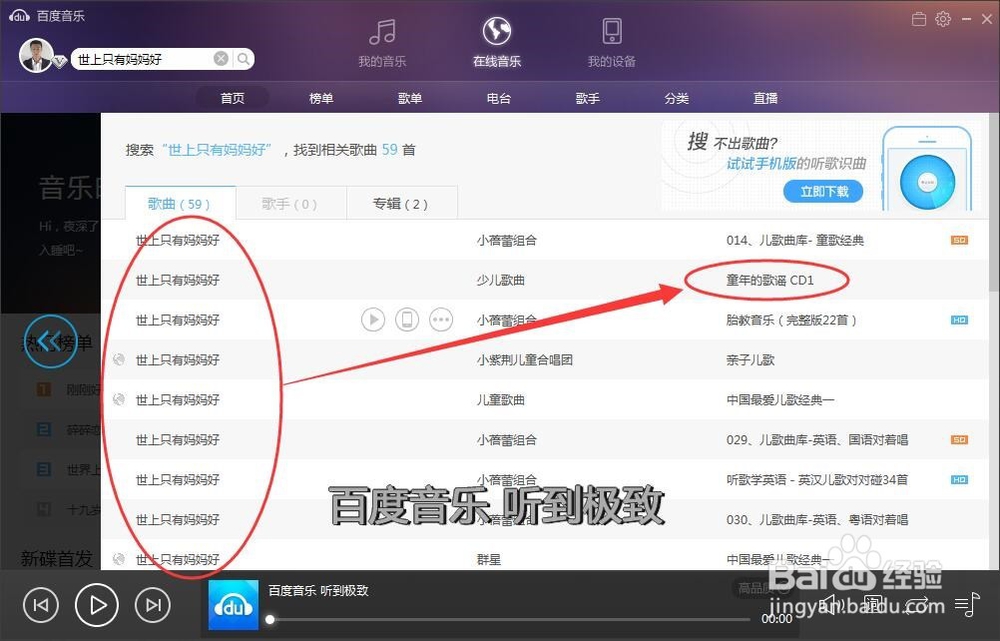Show lyrics with the 词 icon
Screen dimensions: 1000x641
tap(873, 604)
